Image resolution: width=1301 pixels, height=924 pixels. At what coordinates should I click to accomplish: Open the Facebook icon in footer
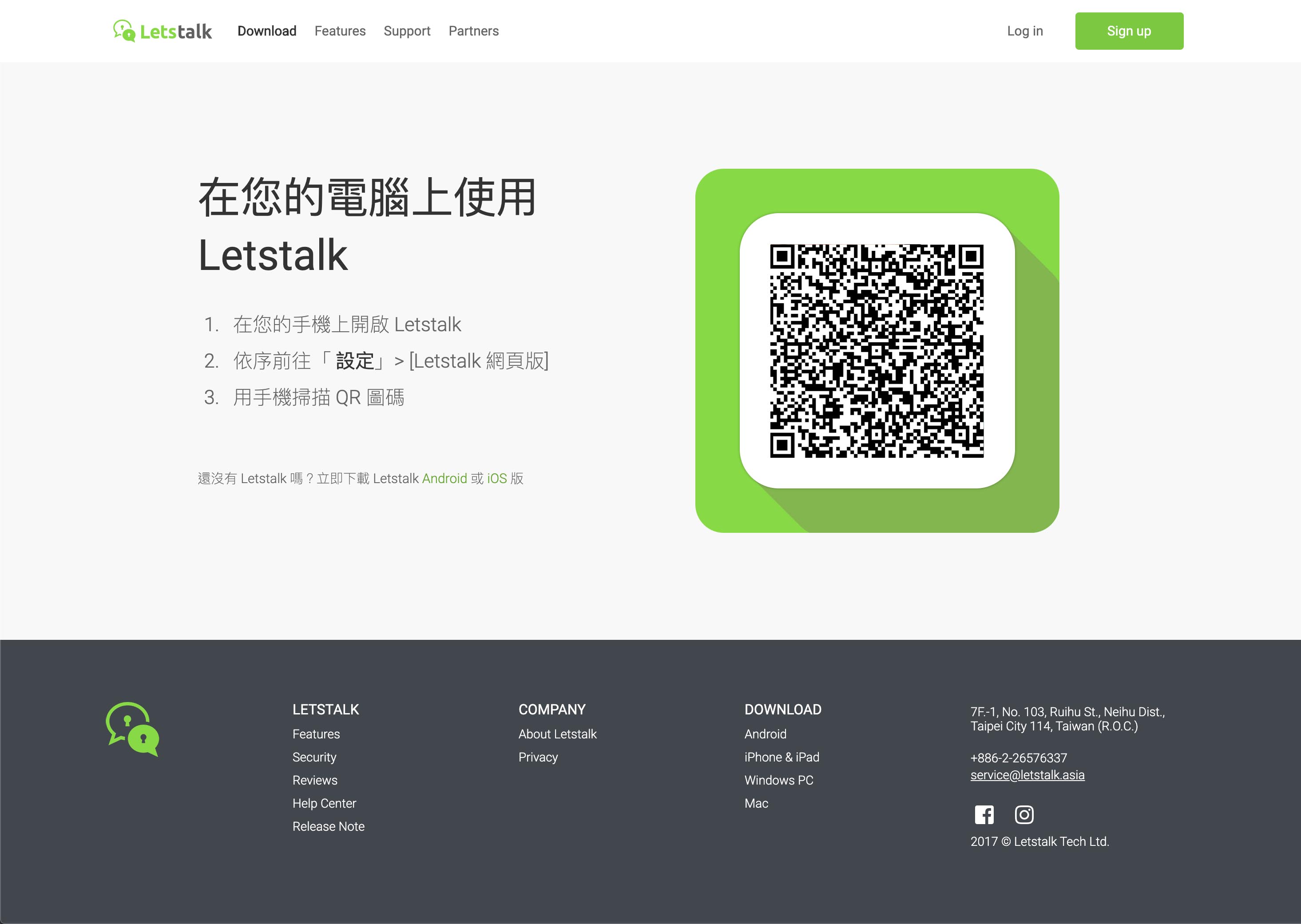(x=984, y=815)
